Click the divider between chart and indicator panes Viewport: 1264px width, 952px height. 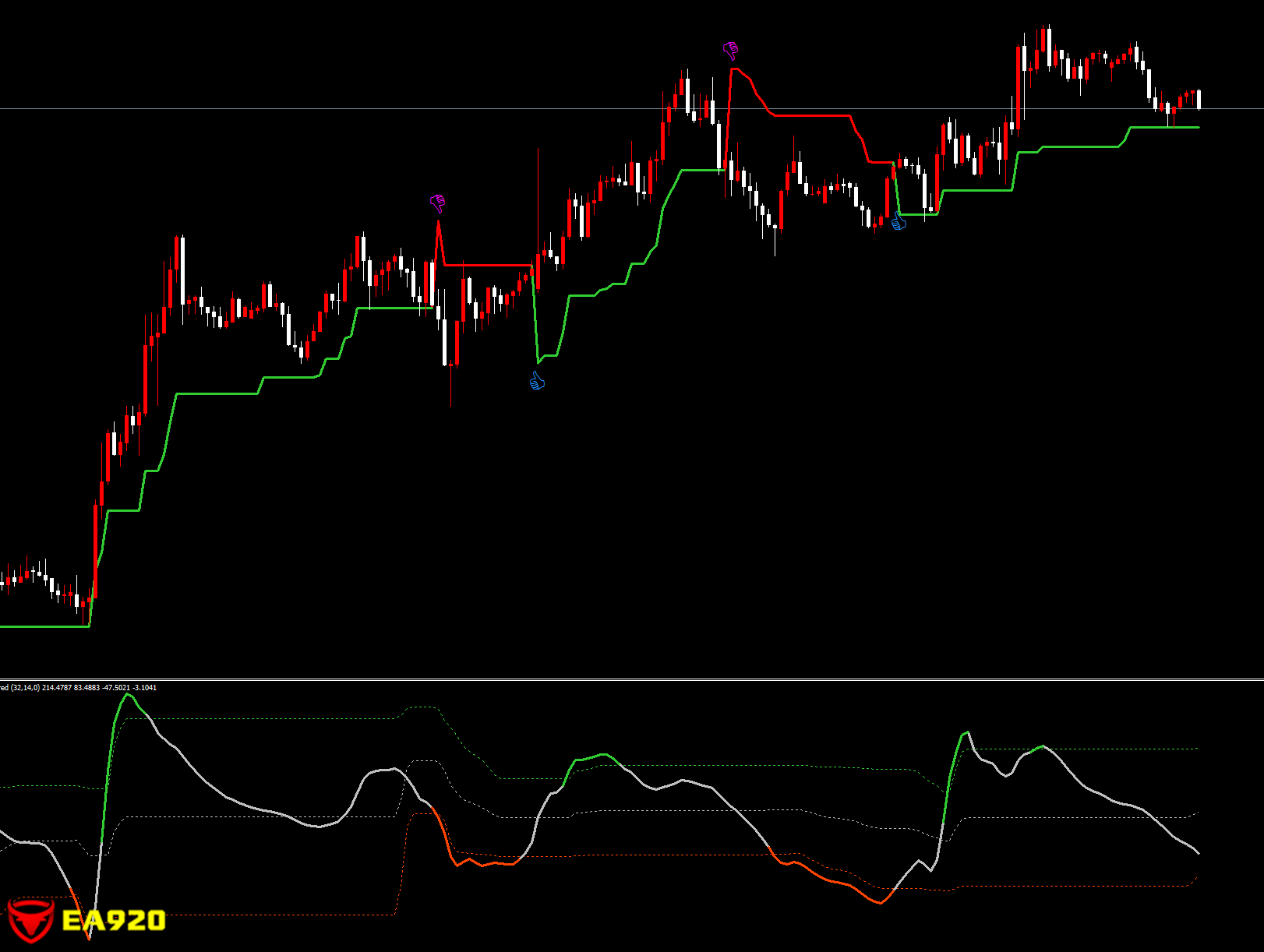(623, 679)
